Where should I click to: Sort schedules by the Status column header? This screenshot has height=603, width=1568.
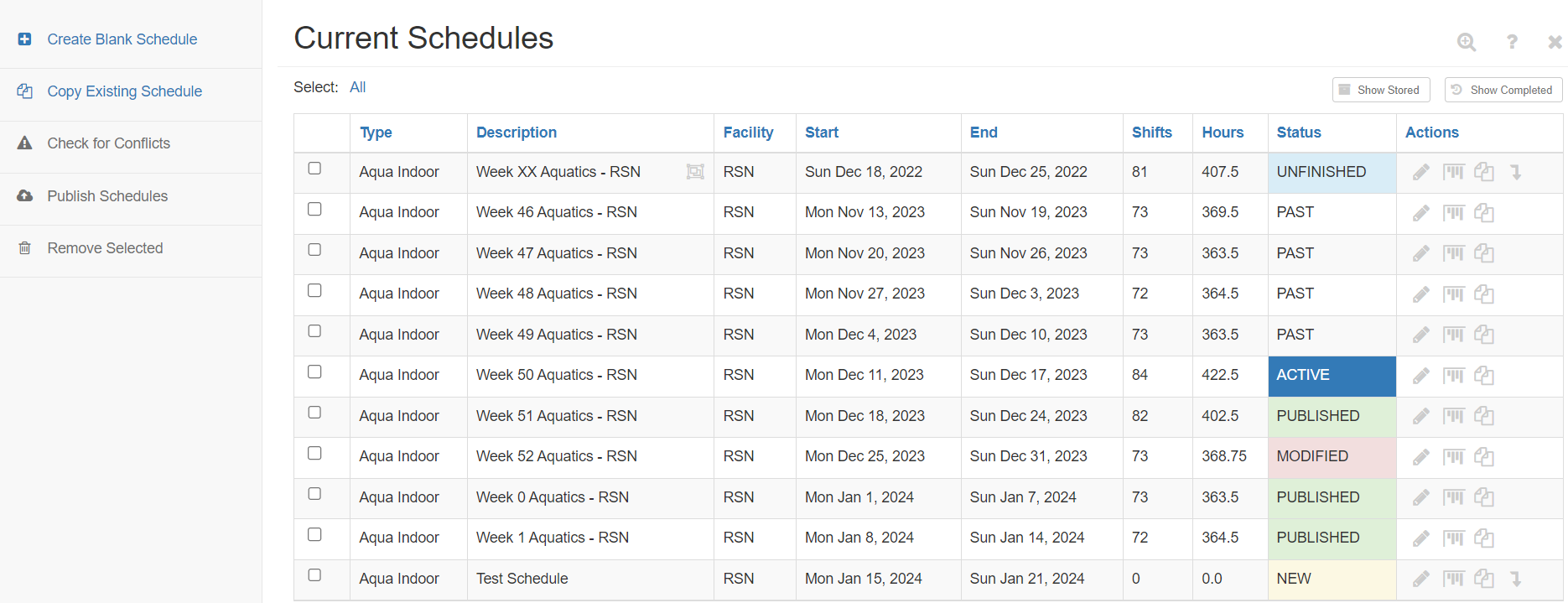tap(1298, 133)
